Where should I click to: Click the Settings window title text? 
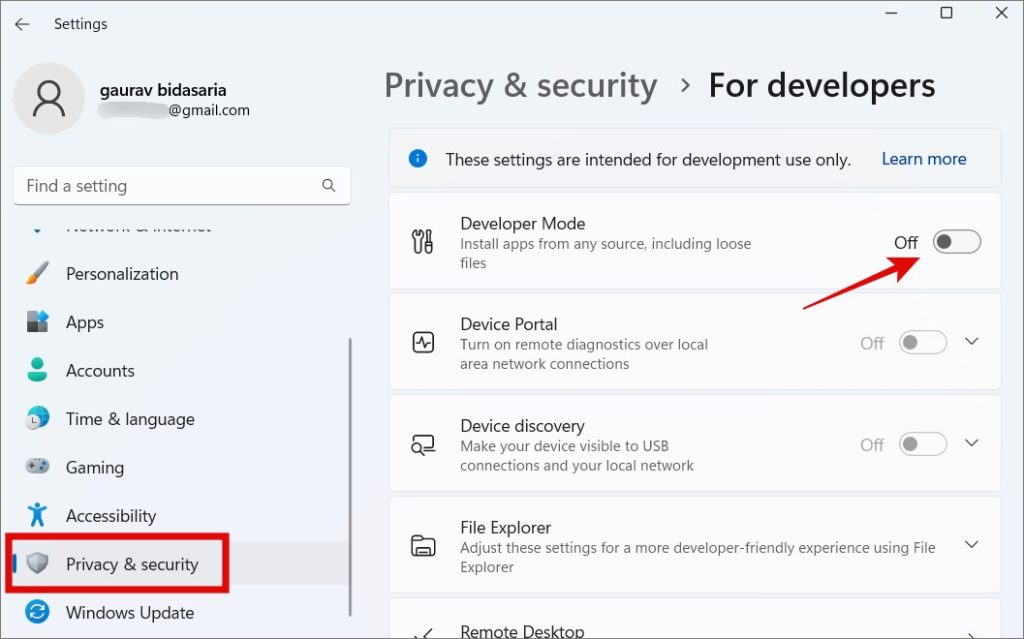pyautogui.click(x=80, y=24)
